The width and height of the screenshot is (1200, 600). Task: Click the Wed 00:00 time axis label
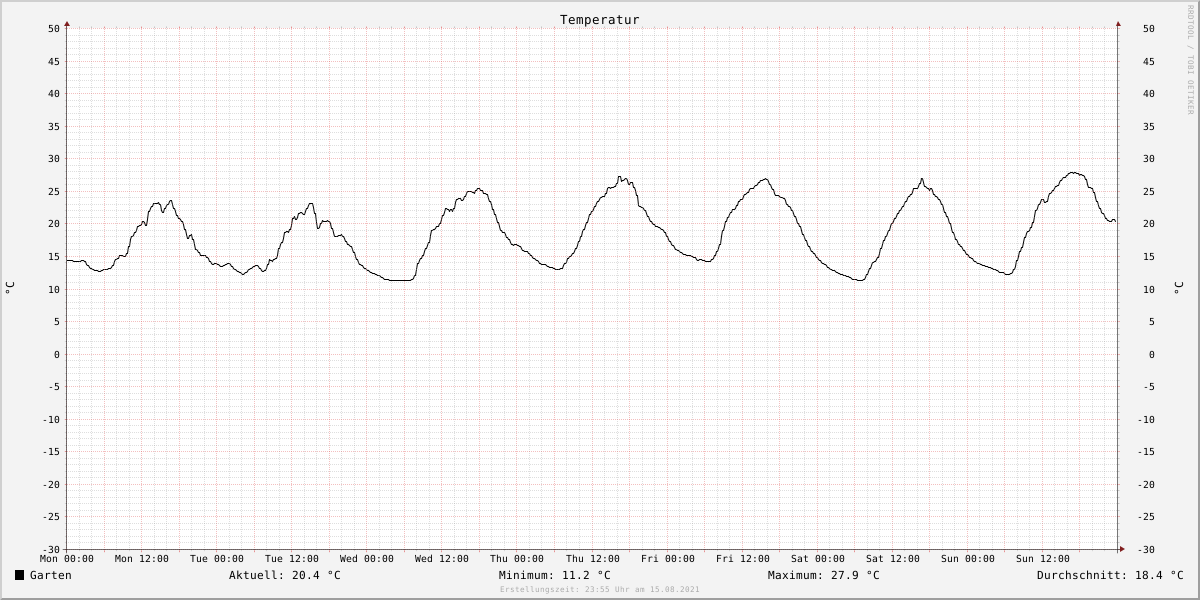367,559
